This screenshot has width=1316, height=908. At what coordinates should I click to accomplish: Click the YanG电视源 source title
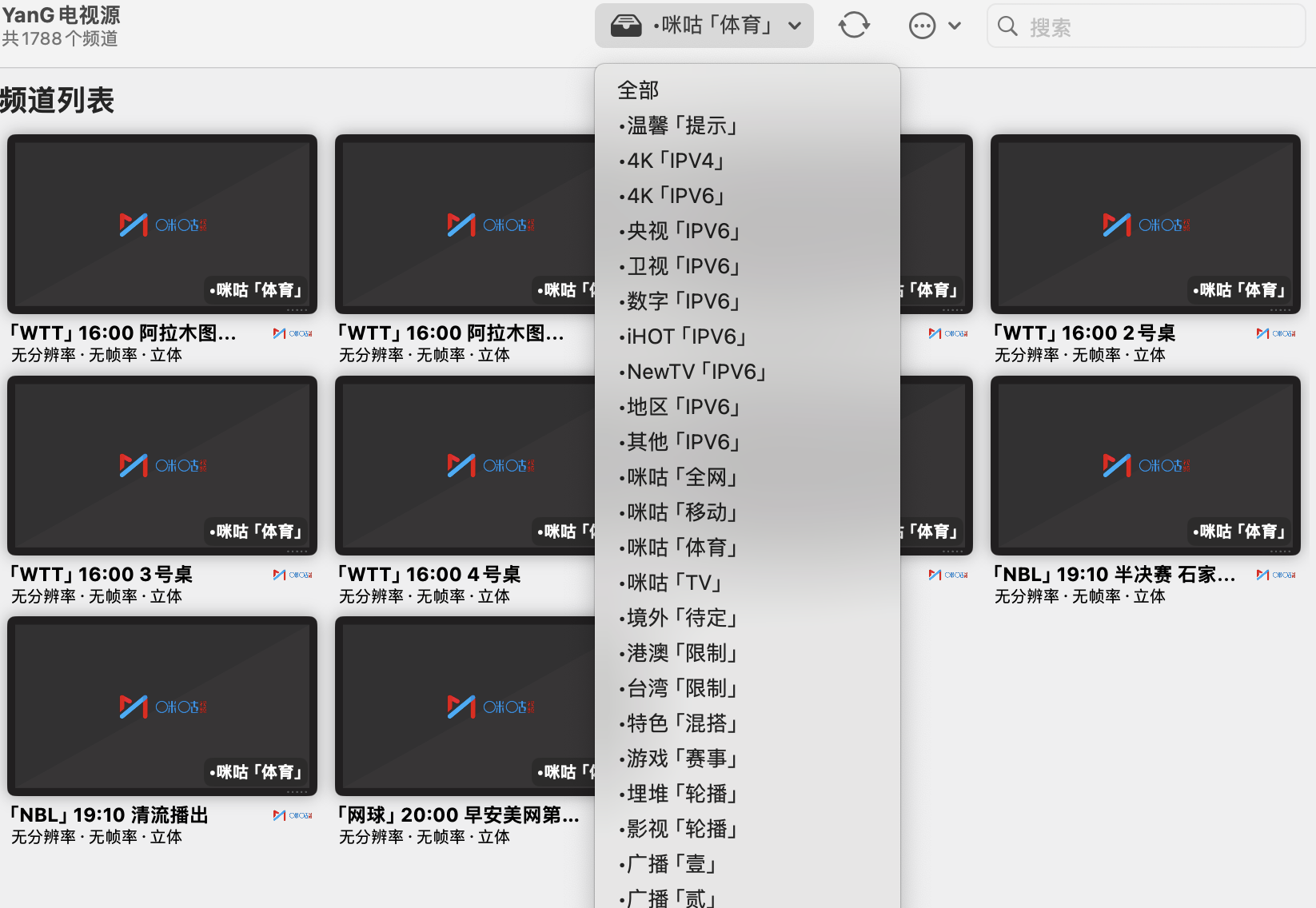point(61,15)
